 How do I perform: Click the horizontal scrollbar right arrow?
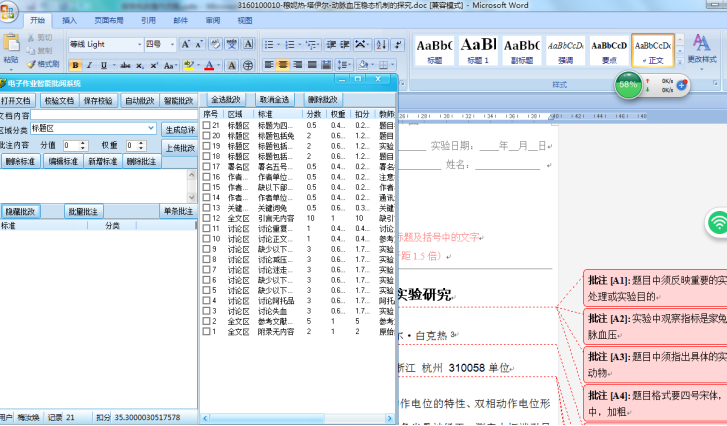[389, 419]
